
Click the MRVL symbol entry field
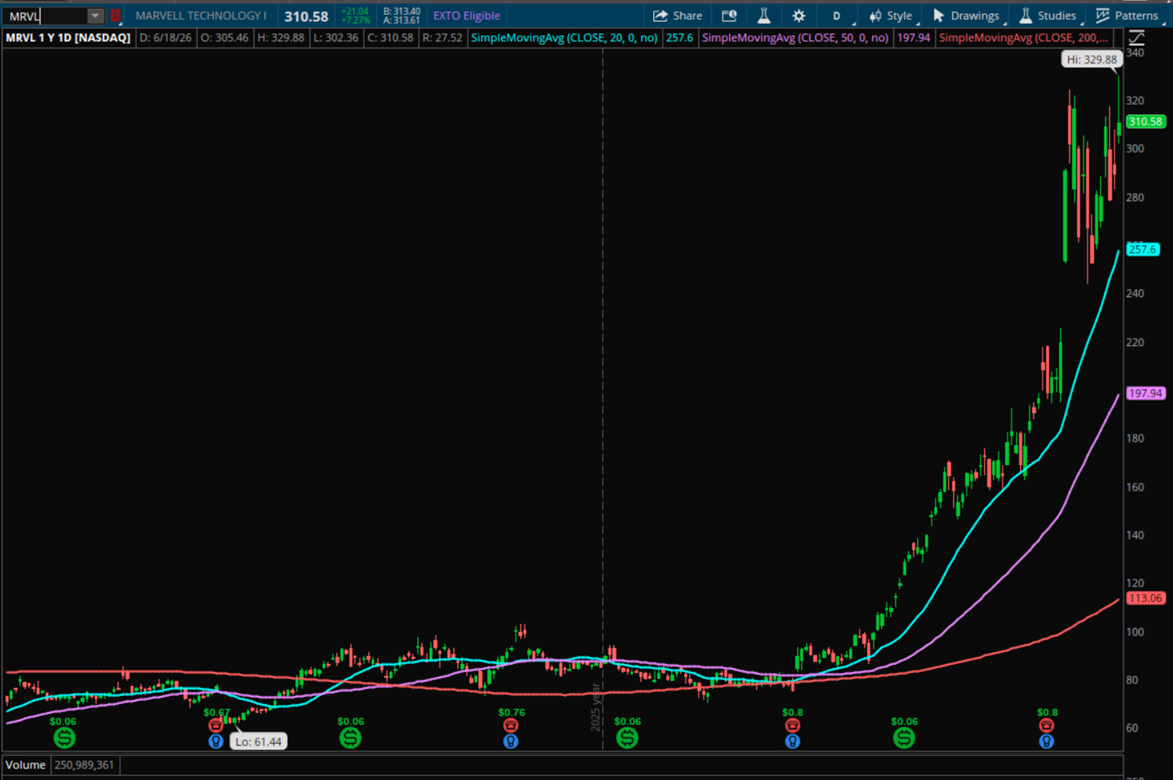point(46,16)
